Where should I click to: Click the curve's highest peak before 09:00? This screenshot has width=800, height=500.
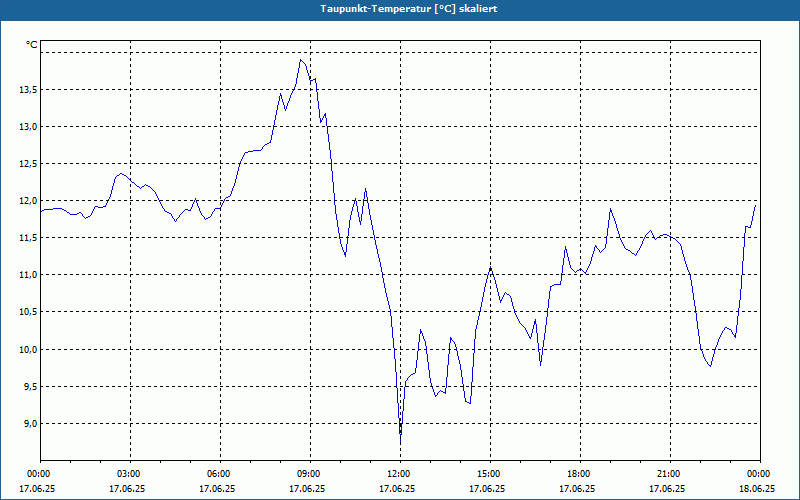301,60
